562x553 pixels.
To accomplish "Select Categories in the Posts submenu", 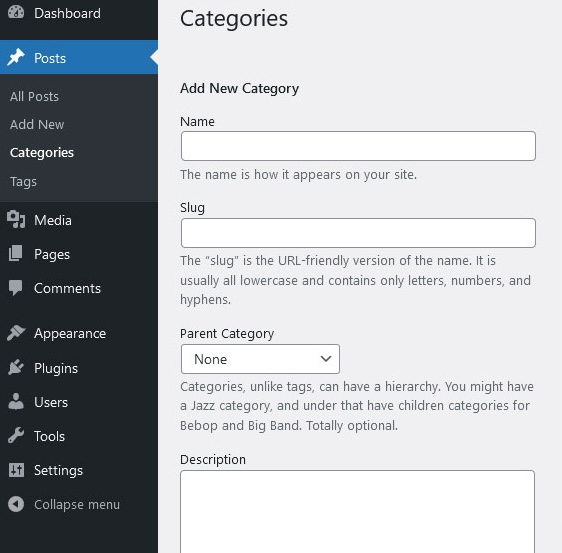I will tap(42, 153).
